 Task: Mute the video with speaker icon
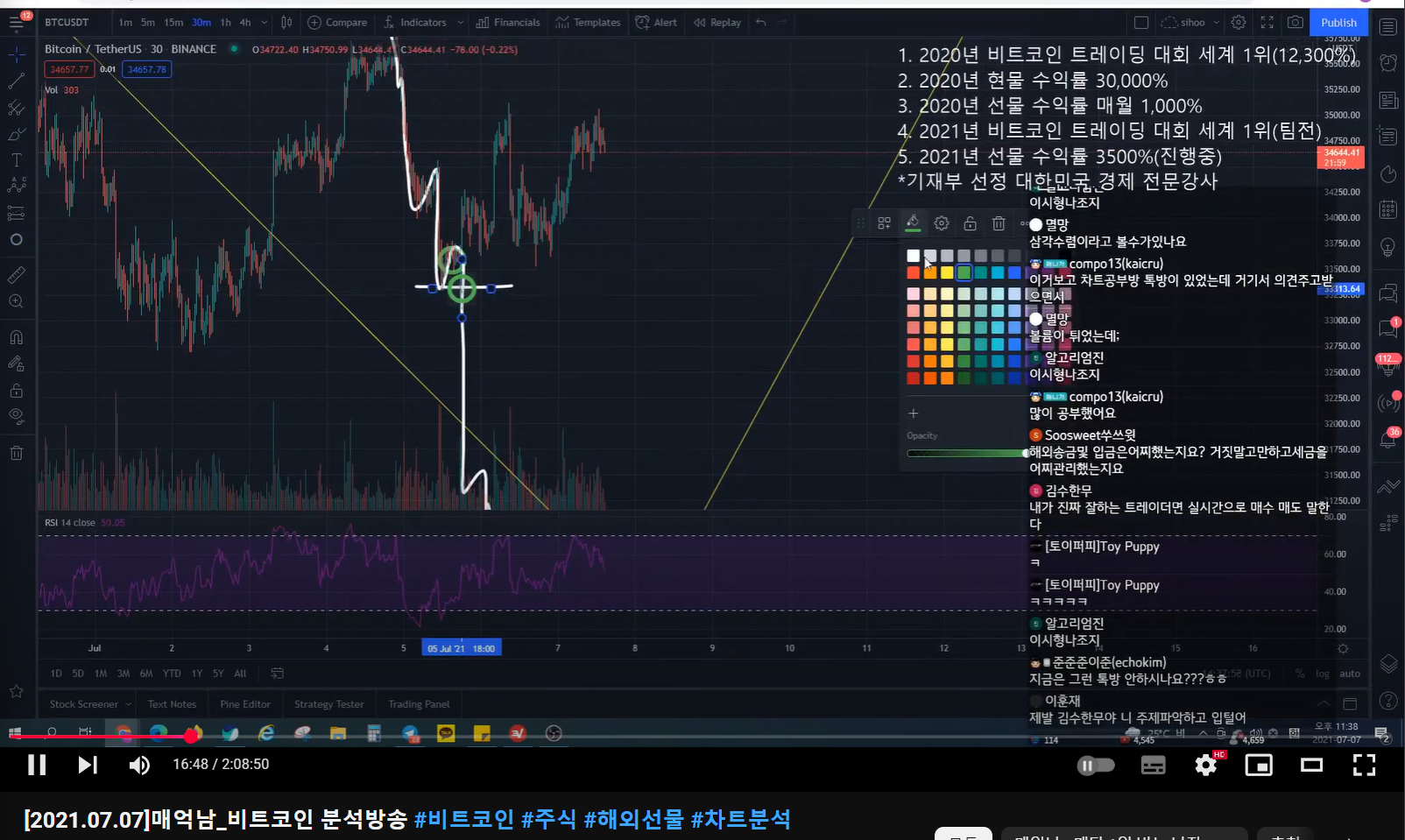point(139,766)
